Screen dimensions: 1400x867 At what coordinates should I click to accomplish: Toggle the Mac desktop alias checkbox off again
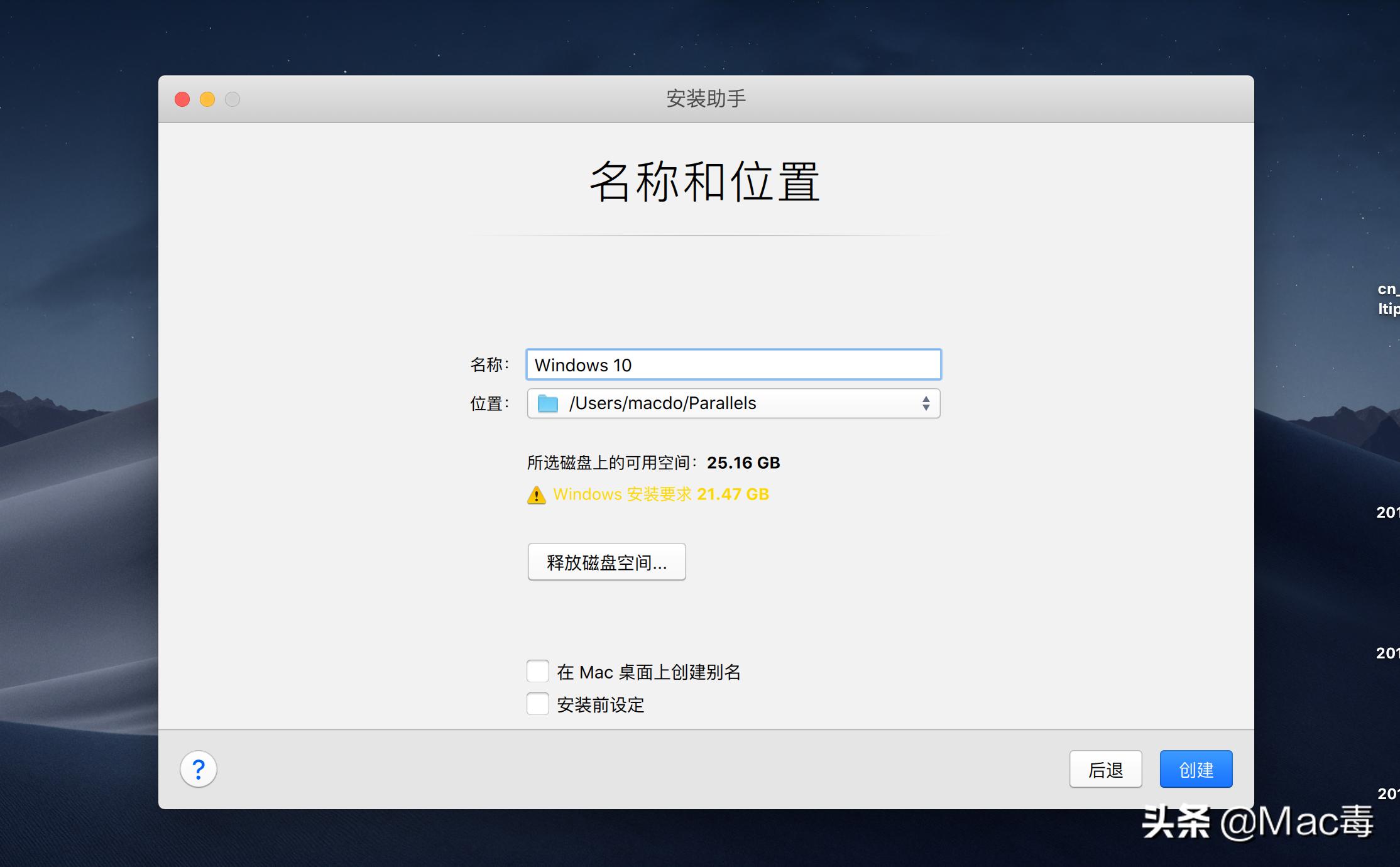pyautogui.click(x=537, y=671)
